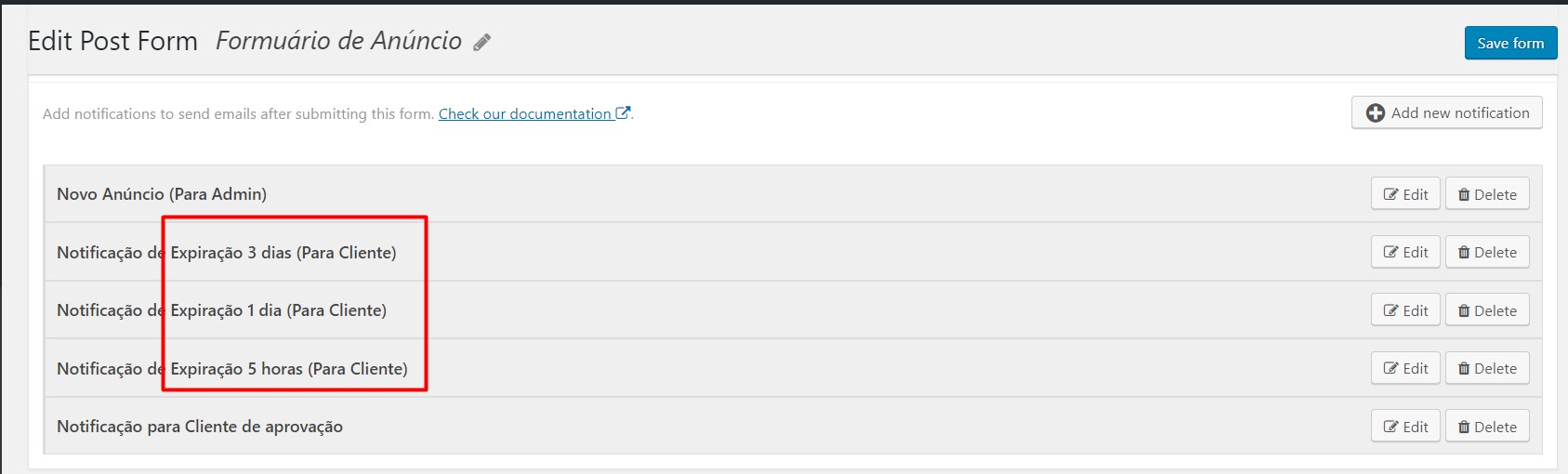This screenshot has width=1568, height=474.
Task: Click the plus icon in Add new notification
Action: click(1376, 113)
